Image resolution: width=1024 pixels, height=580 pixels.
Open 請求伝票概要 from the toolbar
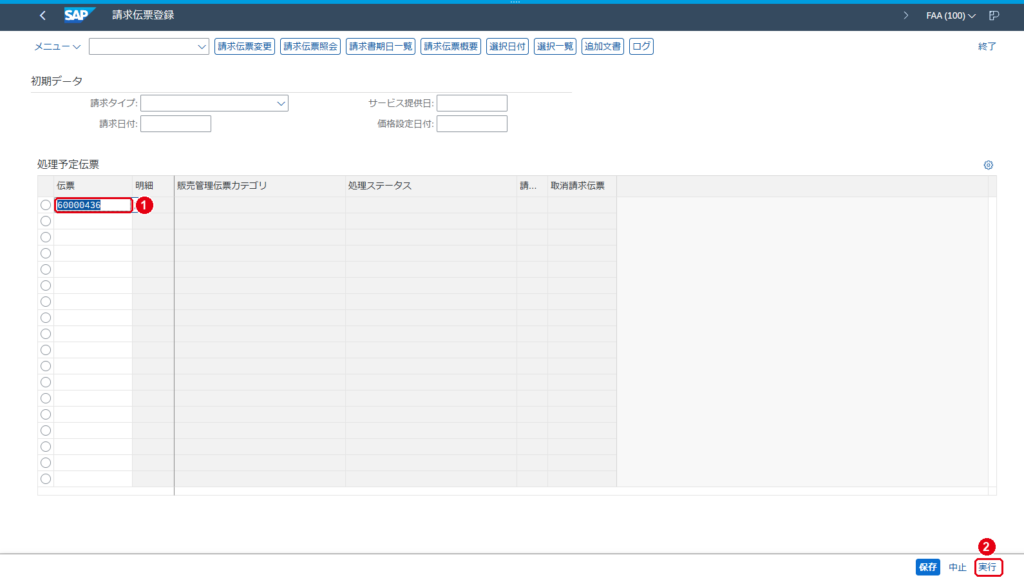tap(451, 46)
